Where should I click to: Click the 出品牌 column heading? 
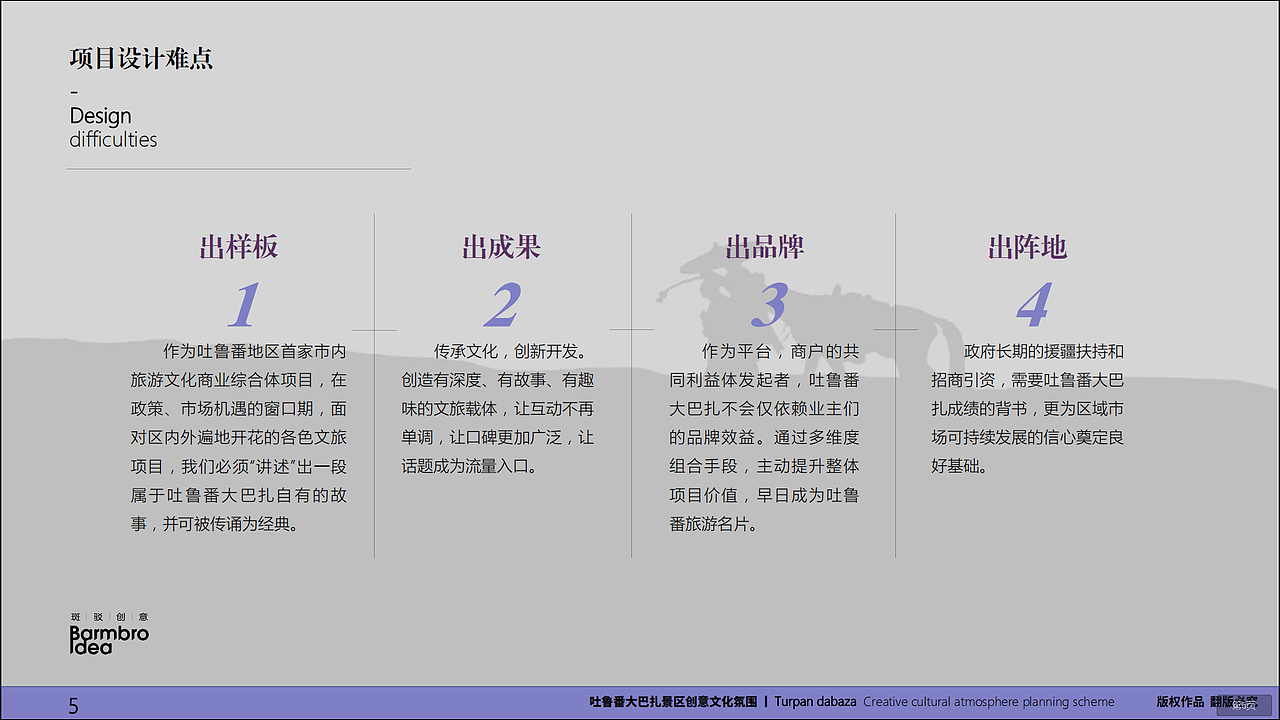tap(766, 247)
